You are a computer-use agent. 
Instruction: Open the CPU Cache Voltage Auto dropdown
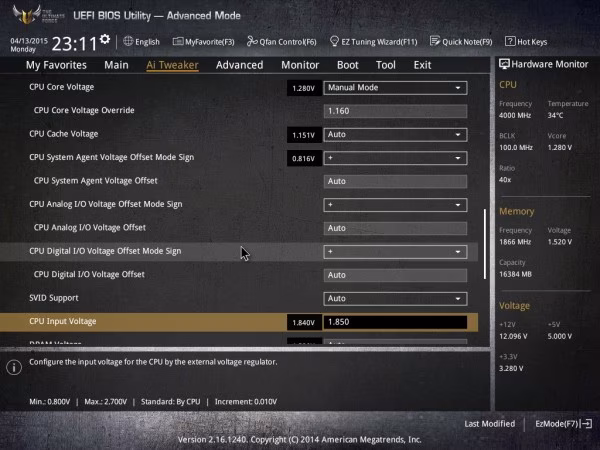tap(395, 135)
